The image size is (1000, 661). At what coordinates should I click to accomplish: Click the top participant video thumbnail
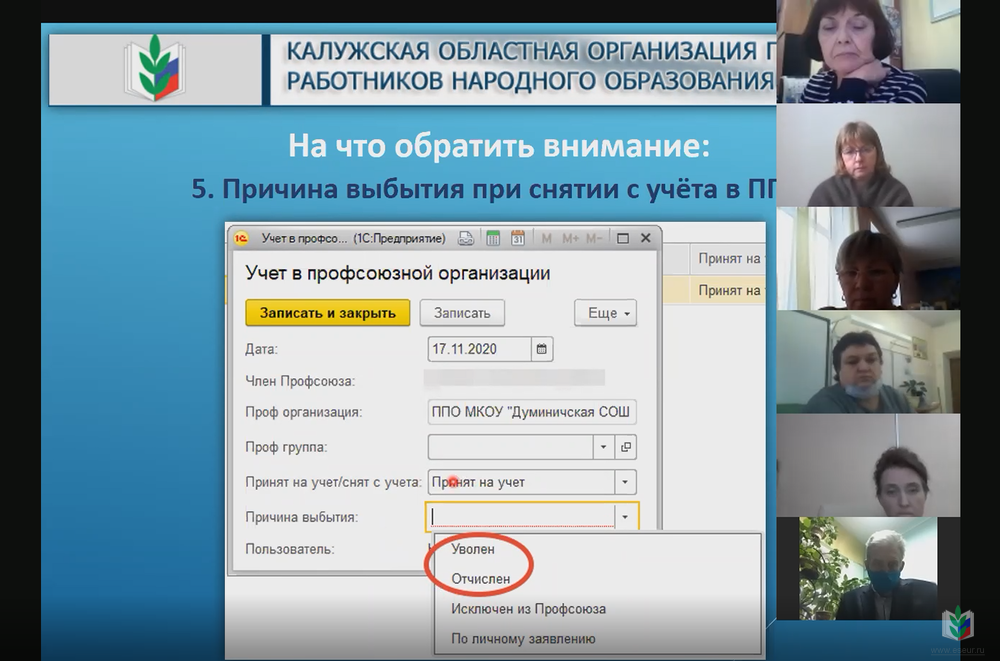click(x=868, y=51)
